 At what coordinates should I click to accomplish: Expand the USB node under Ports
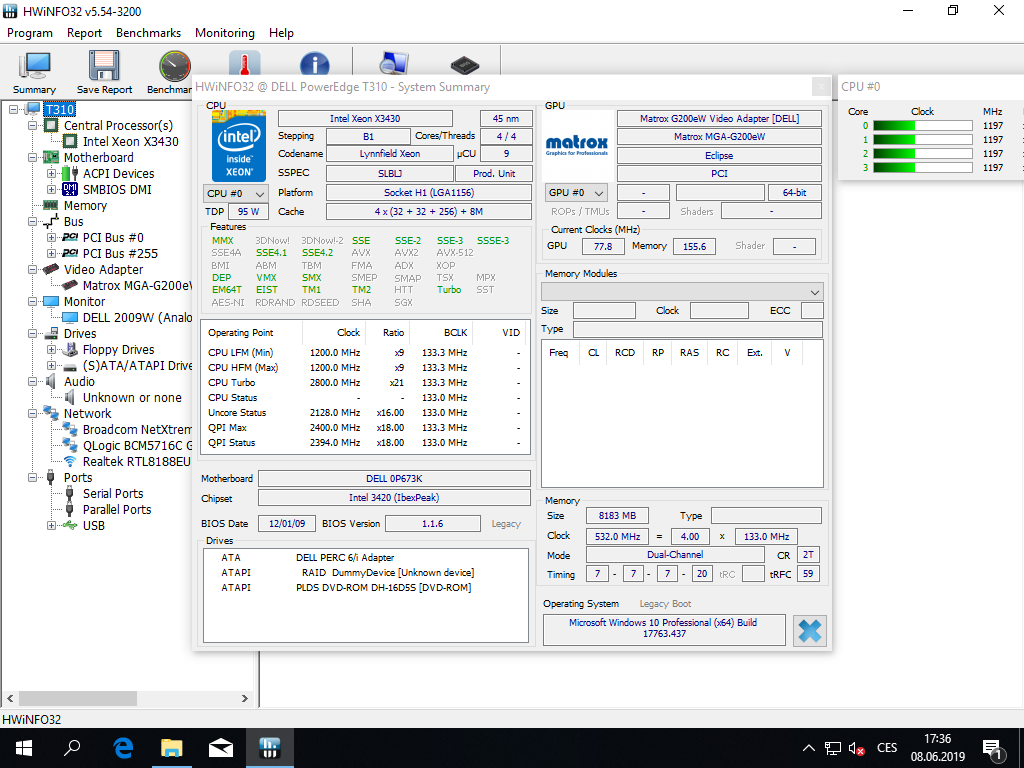point(53,526)
